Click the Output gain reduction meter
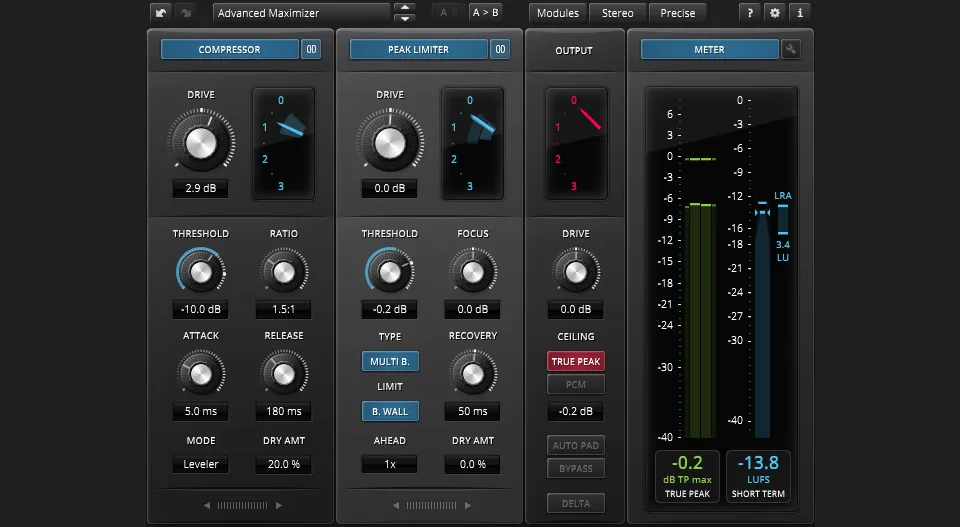 [576, 144]
